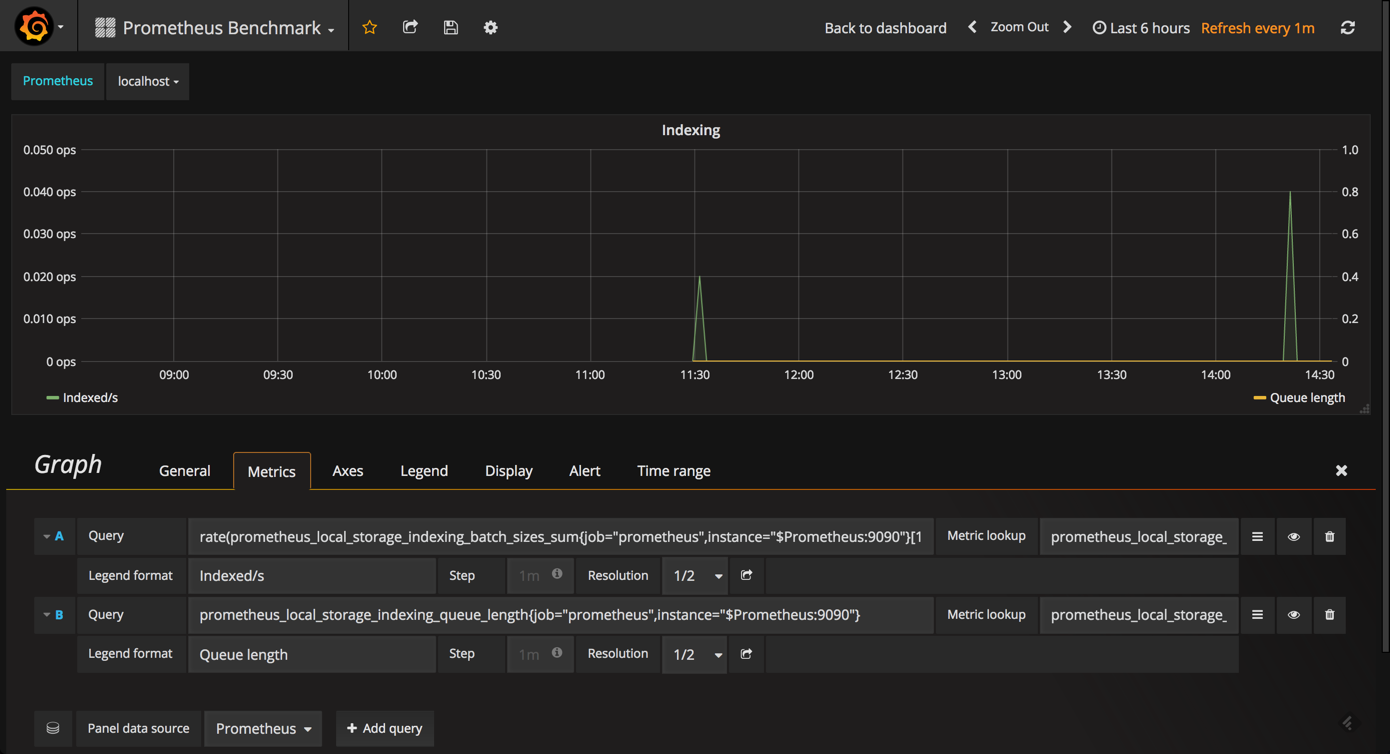Image resolution: width=1390 pixels, height=754 pixels.
Task: Switch to the General tab
Action: (185, 470)
